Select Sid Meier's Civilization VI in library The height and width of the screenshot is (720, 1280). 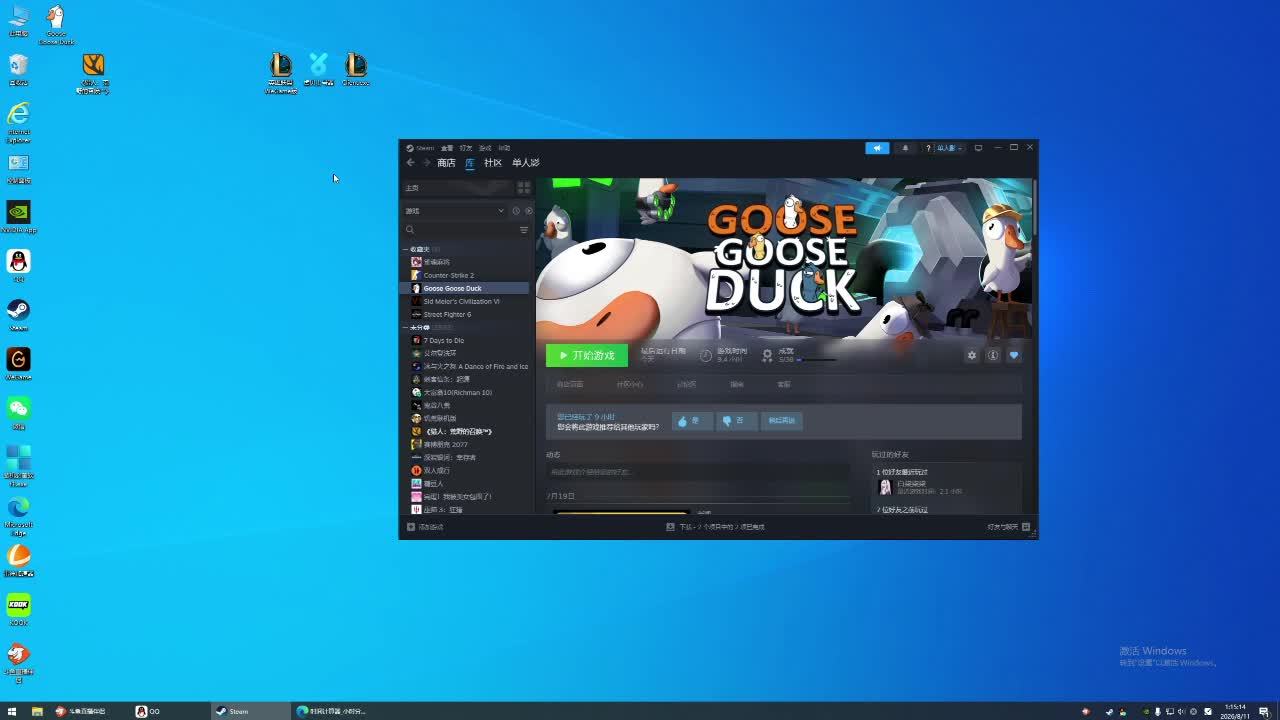click(466, 301)
